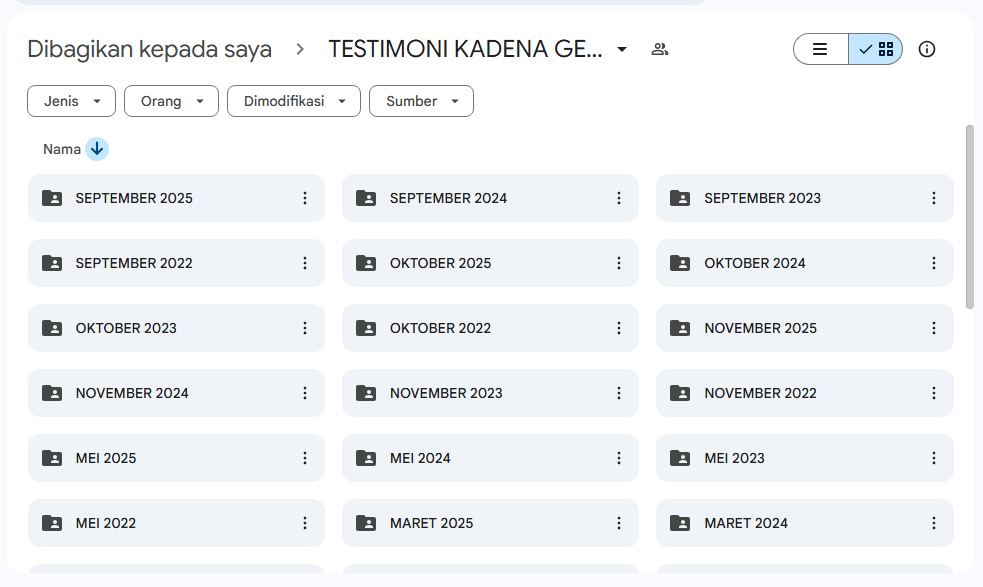This screenshot has height=587, width=983.
Task: Click the folder icon on NOVEMBER 2025
Action: (x=680, y=328)
